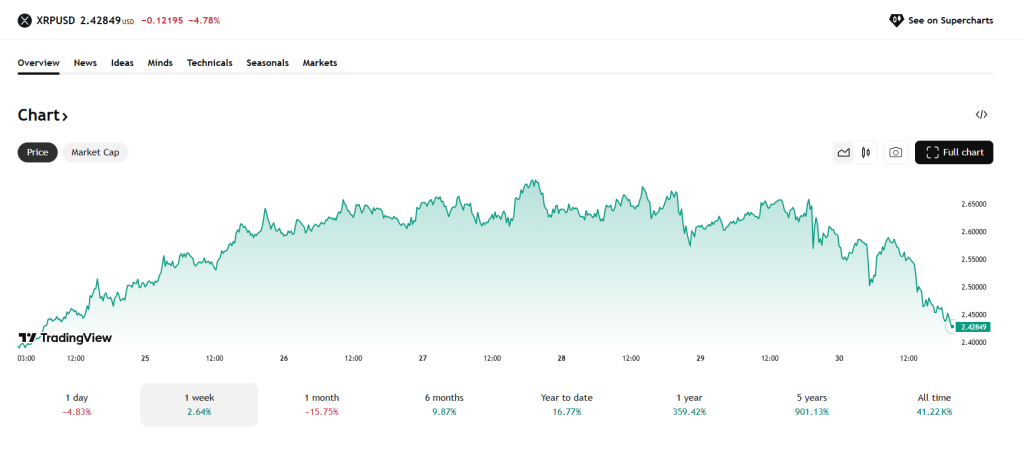Select the 1 day time range
1024x452 pixels.
tap(76, 404)
